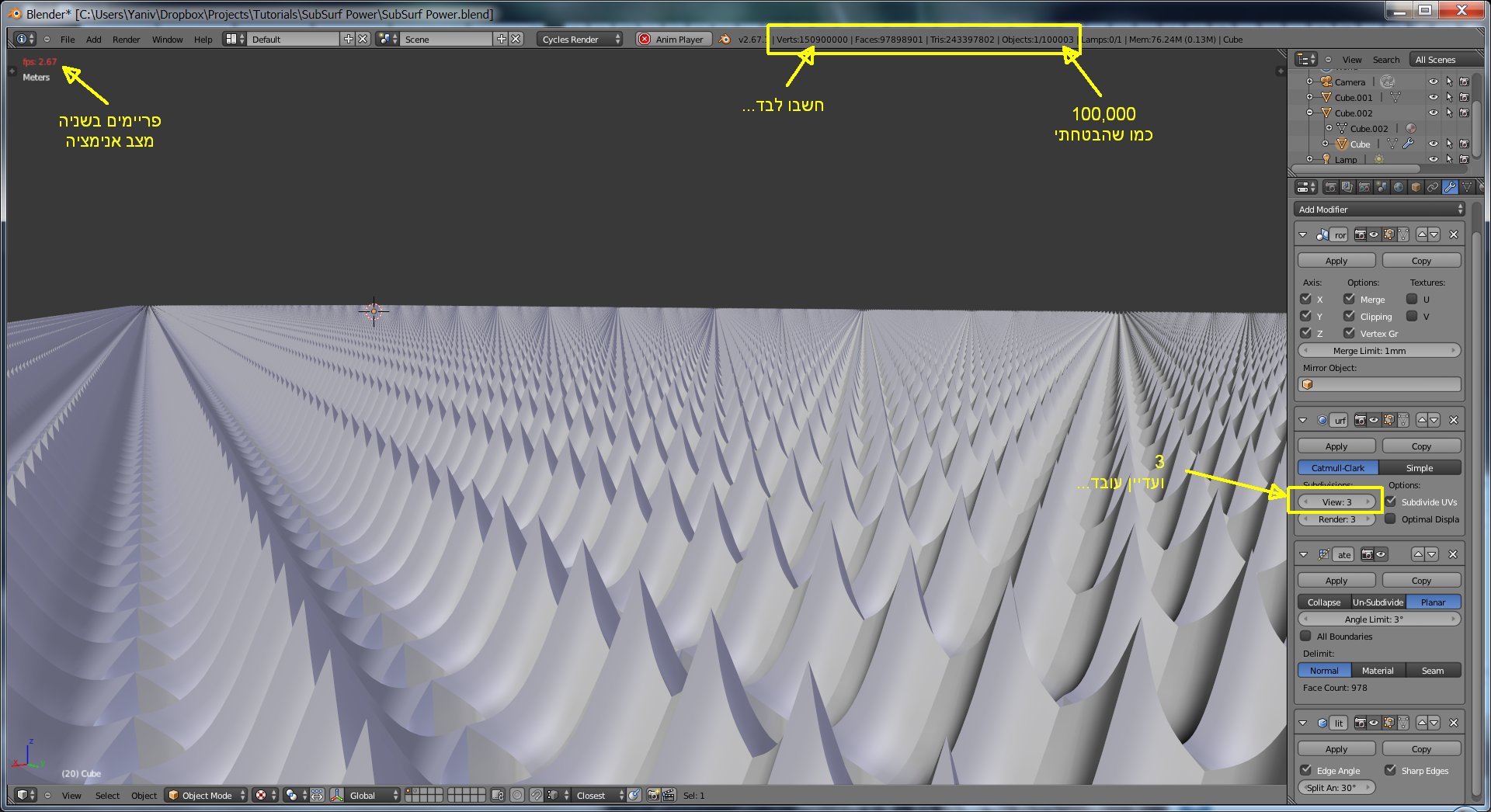Expand the Camera item in outliner
Viewport: 1491px width, 812px height.
click(x=1310, y=82)
